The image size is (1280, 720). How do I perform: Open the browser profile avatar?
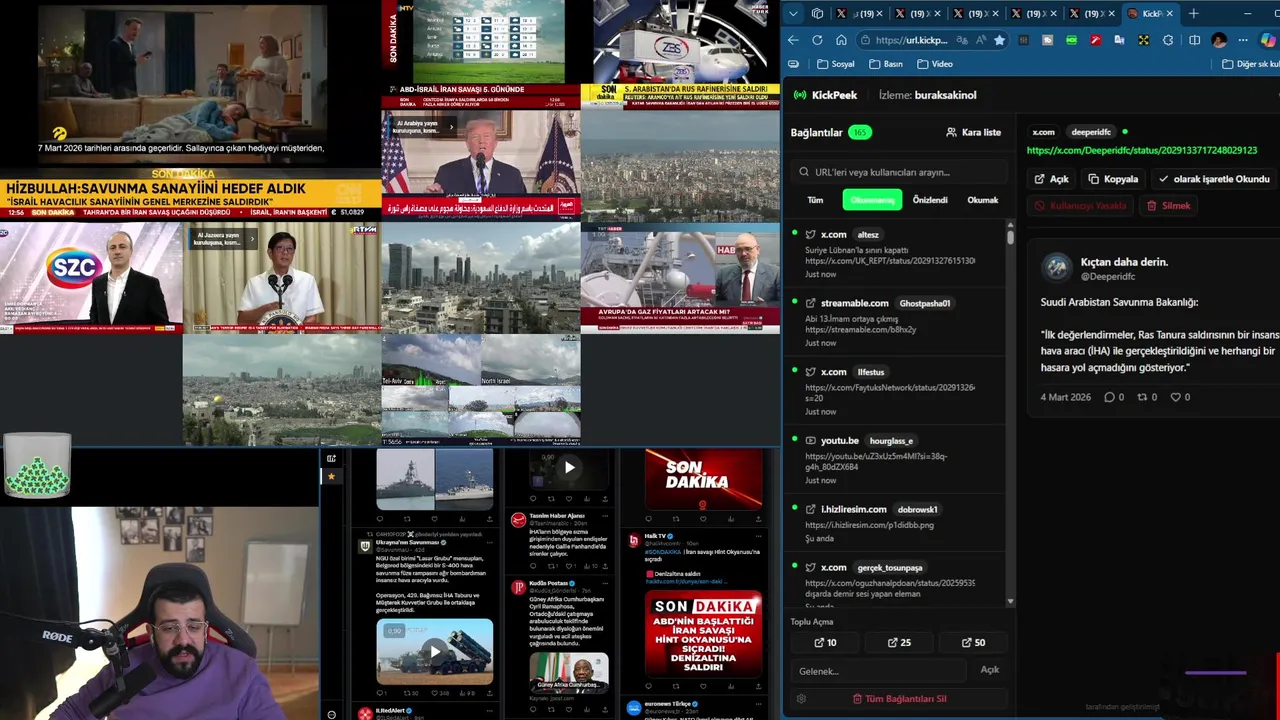pyautogui.click(x=1219, y=40)
